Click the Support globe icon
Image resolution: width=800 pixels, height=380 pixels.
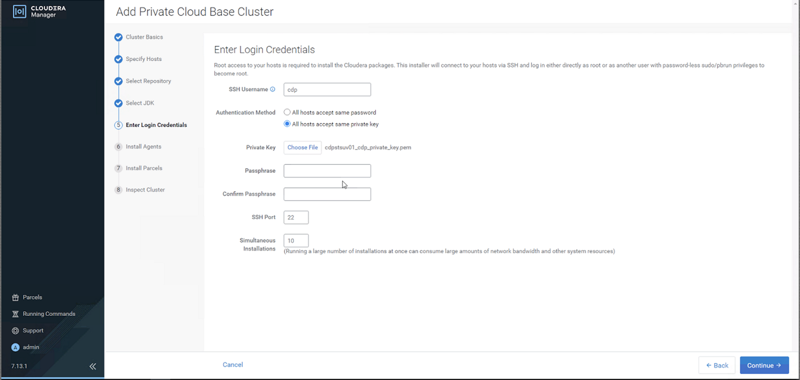pos(15,331)
